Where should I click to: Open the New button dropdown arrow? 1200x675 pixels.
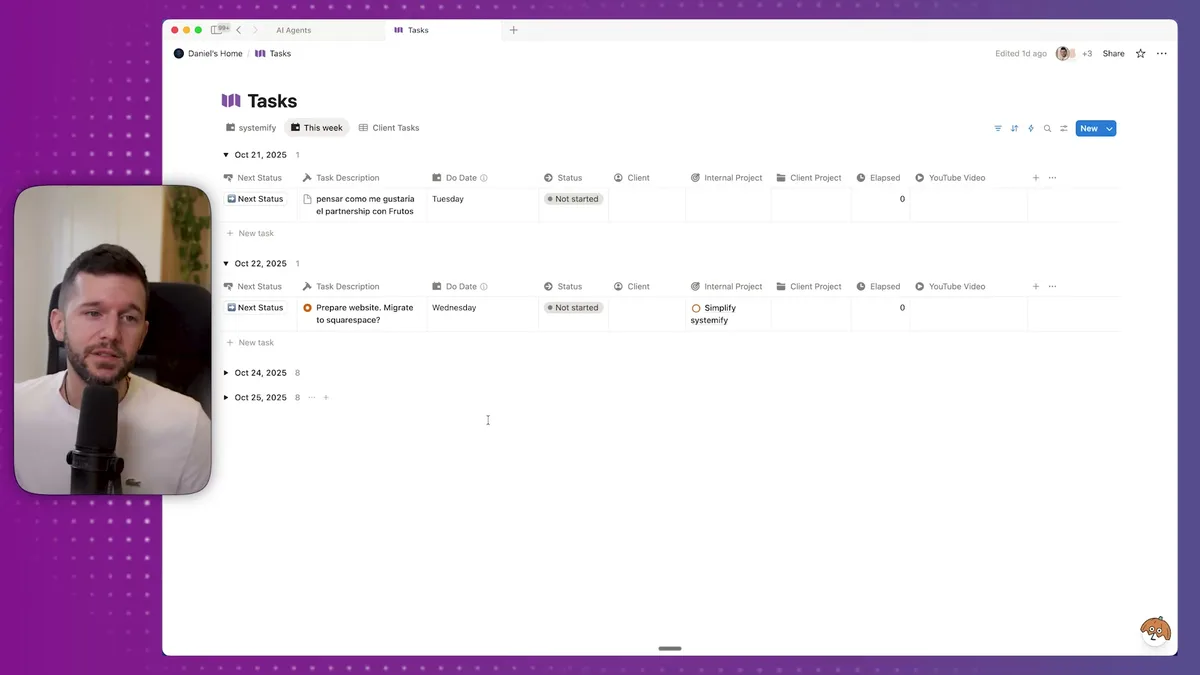tap(1107, 128)
